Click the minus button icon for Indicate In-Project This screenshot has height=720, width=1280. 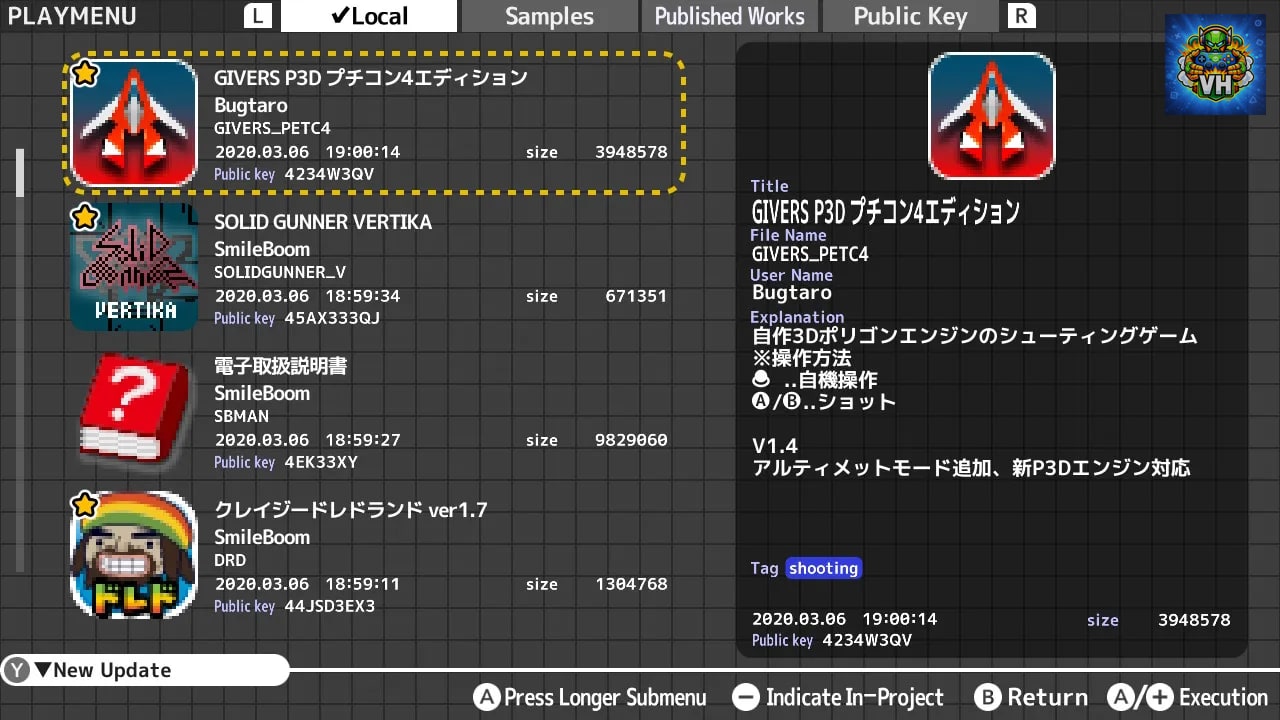(x=746, y=697)
